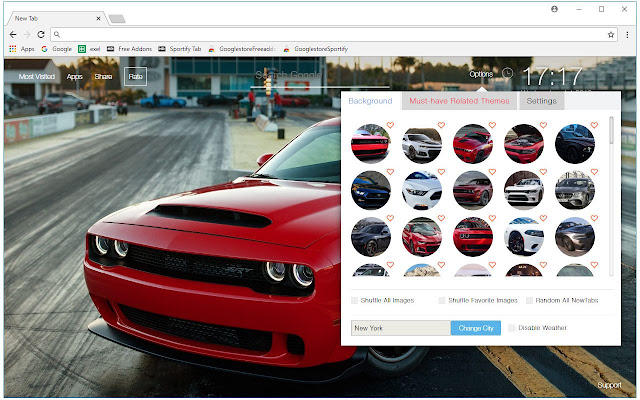Bookmark this page with the star icon
The image size is (640, 400).
pos(611,35)
